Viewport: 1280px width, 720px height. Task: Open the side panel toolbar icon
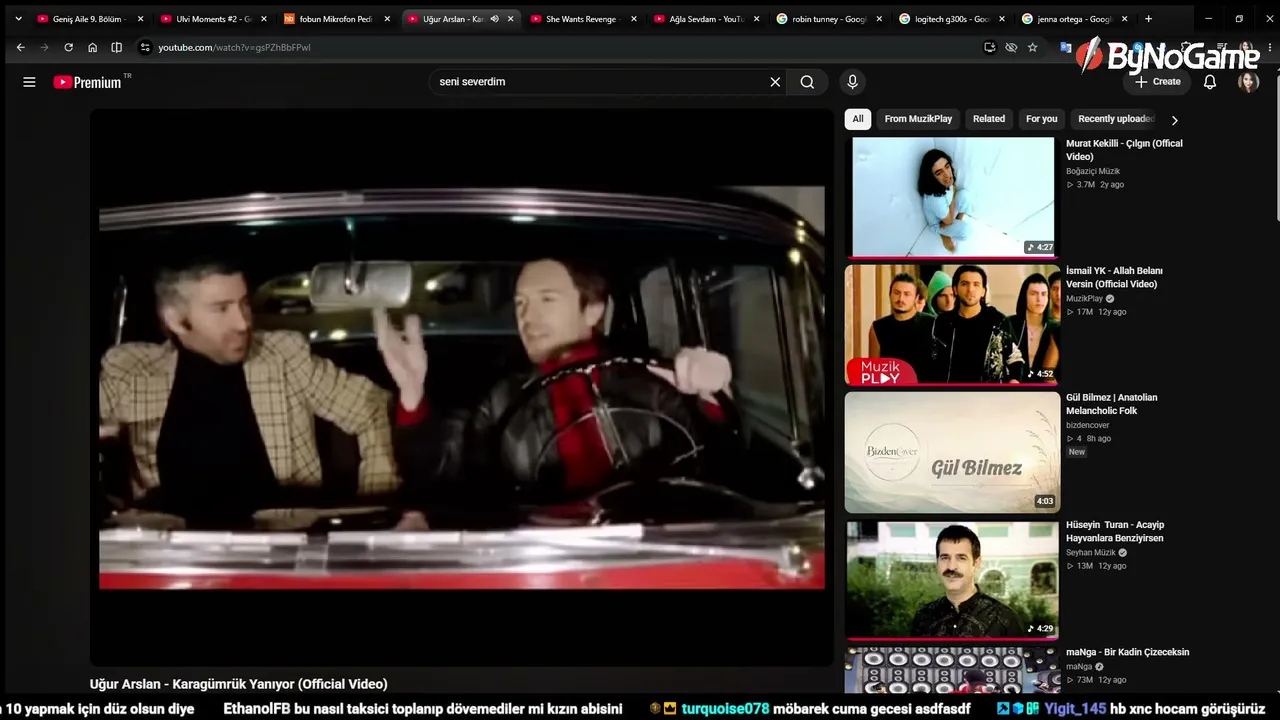(116, 47)
